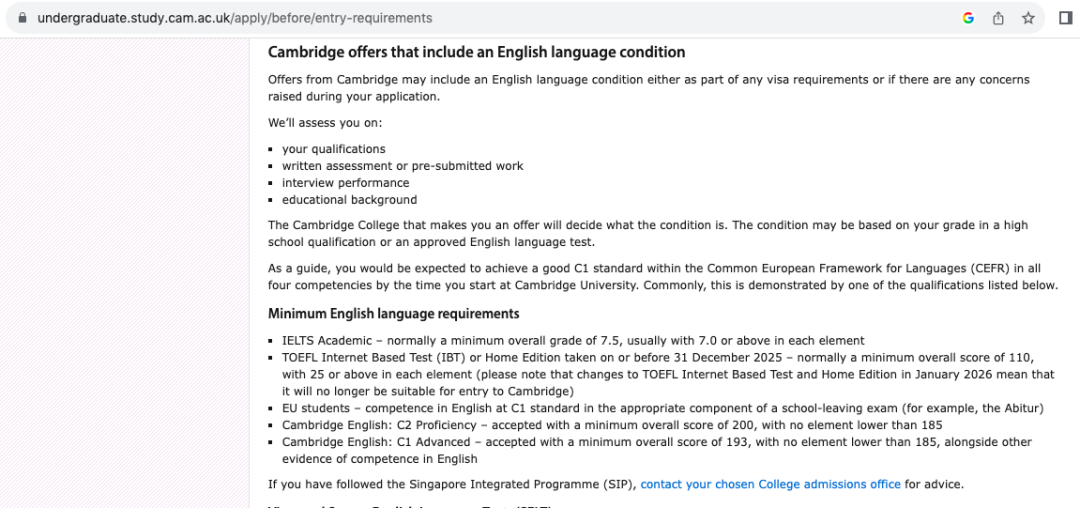Image resolution: width=1080 pixels, height=508 pixels.
Task: Open the 'contact your chosen College admissions office' link
Action: (x=770, y=484)
